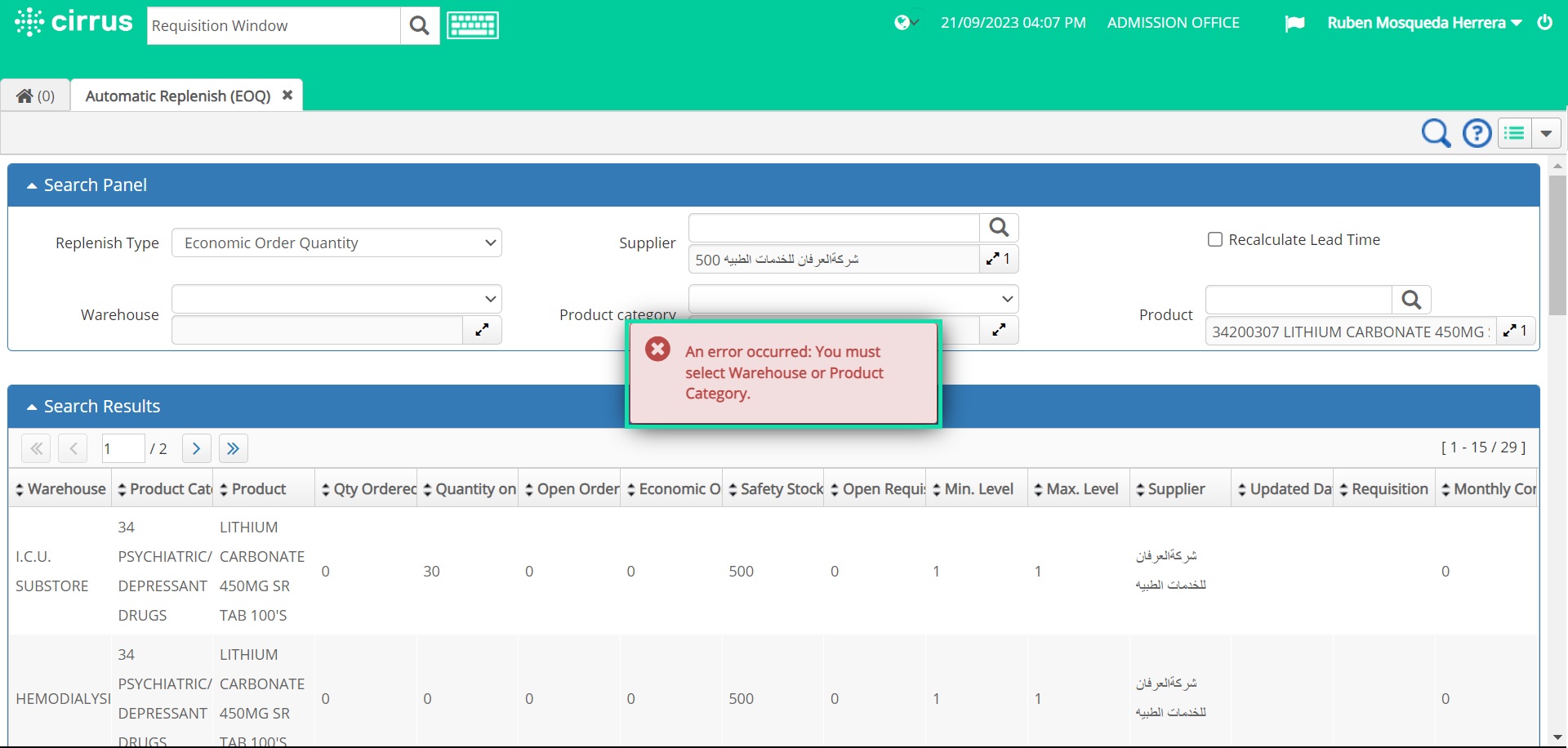
Task: Select the flag icon in top bar
Action: point(1295,24)
